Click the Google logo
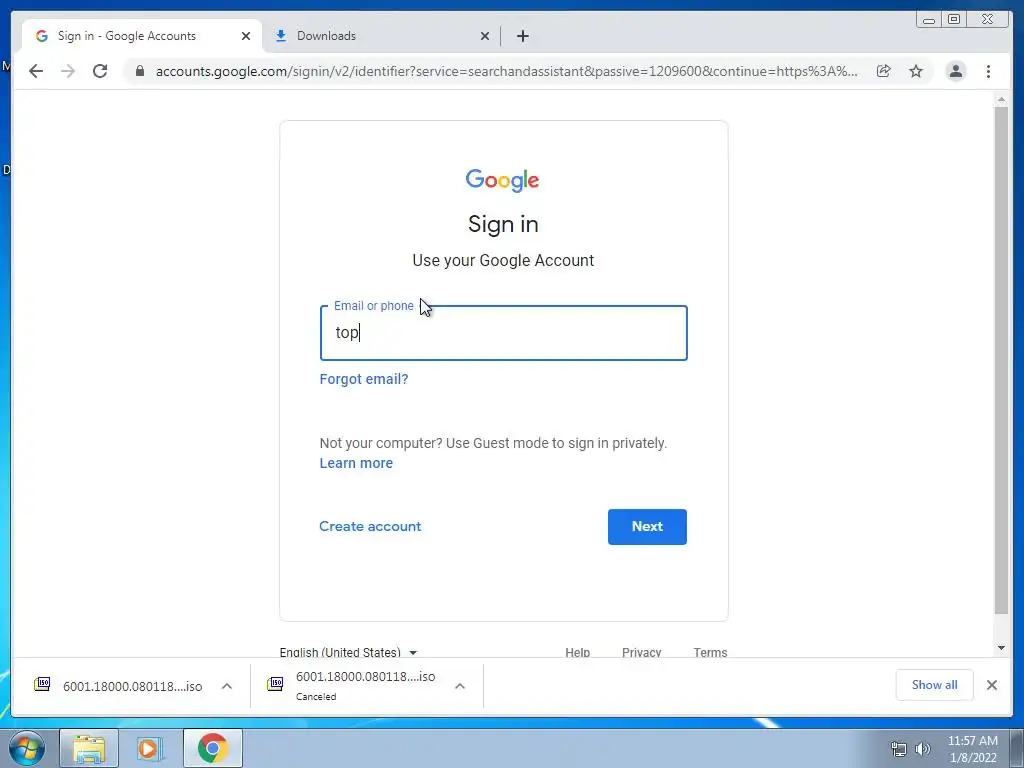The height and width of the screenshot is (768, 1024). 502,180
